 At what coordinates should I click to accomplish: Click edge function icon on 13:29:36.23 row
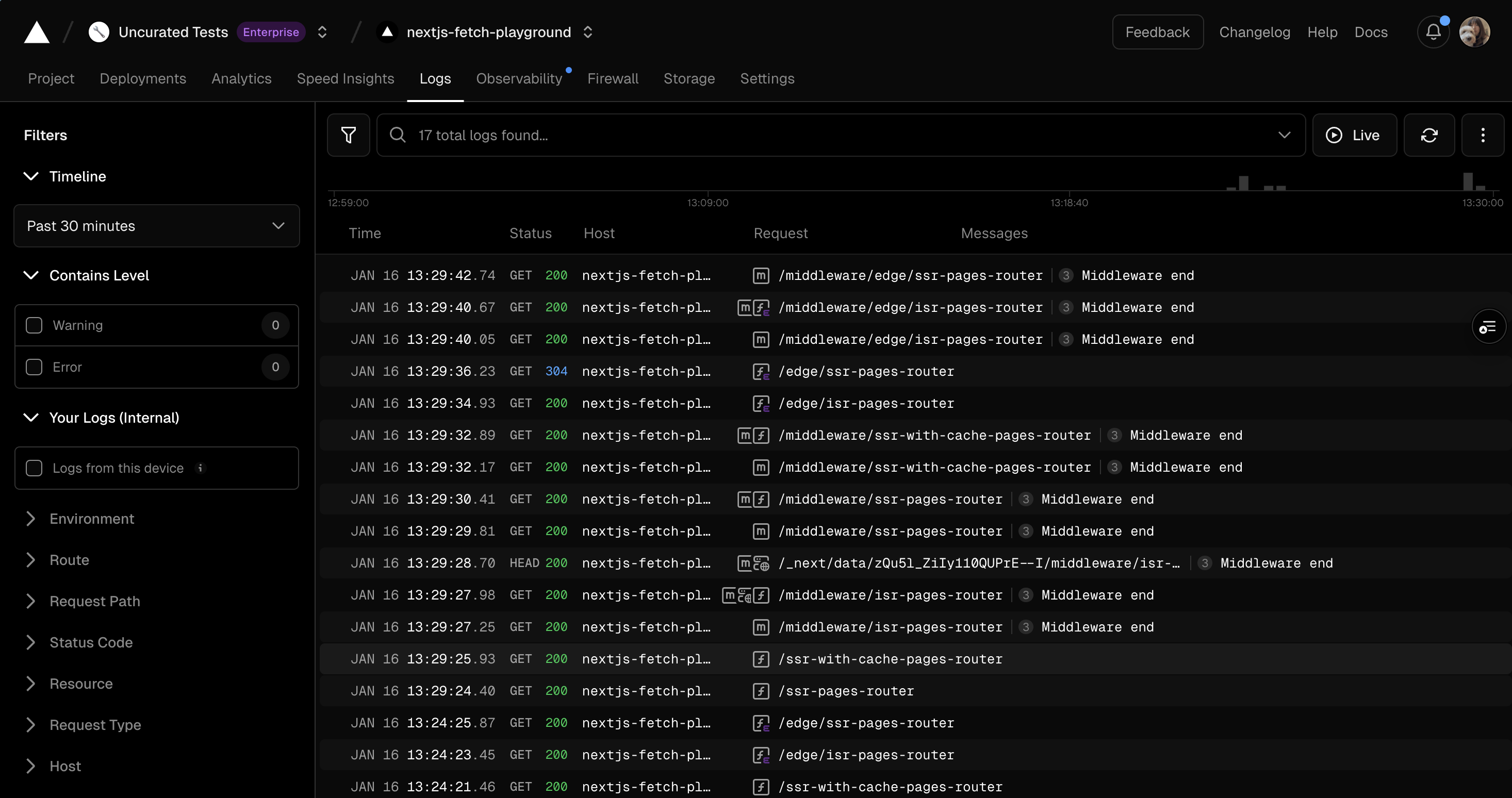coord(761,372)
